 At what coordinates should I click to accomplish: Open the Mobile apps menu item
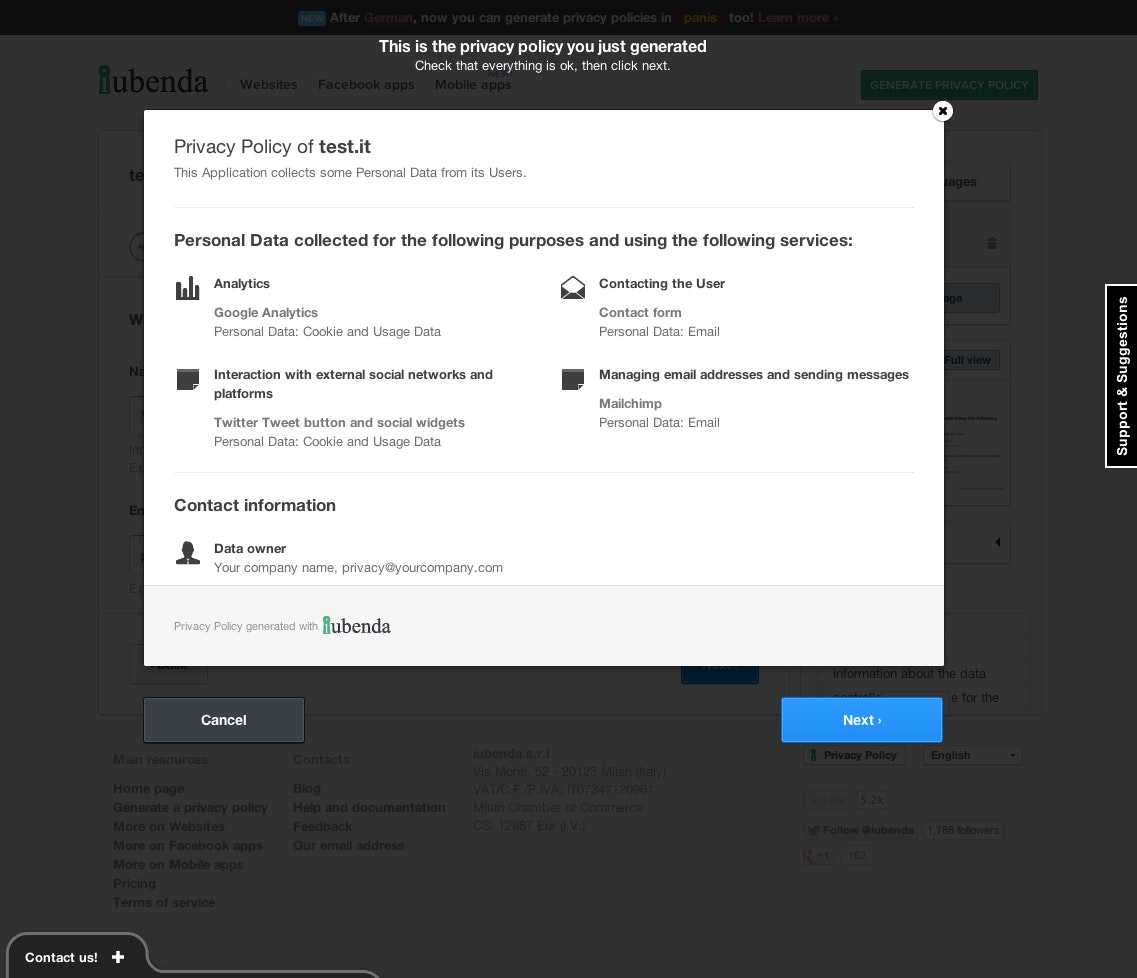click(473, 85)
